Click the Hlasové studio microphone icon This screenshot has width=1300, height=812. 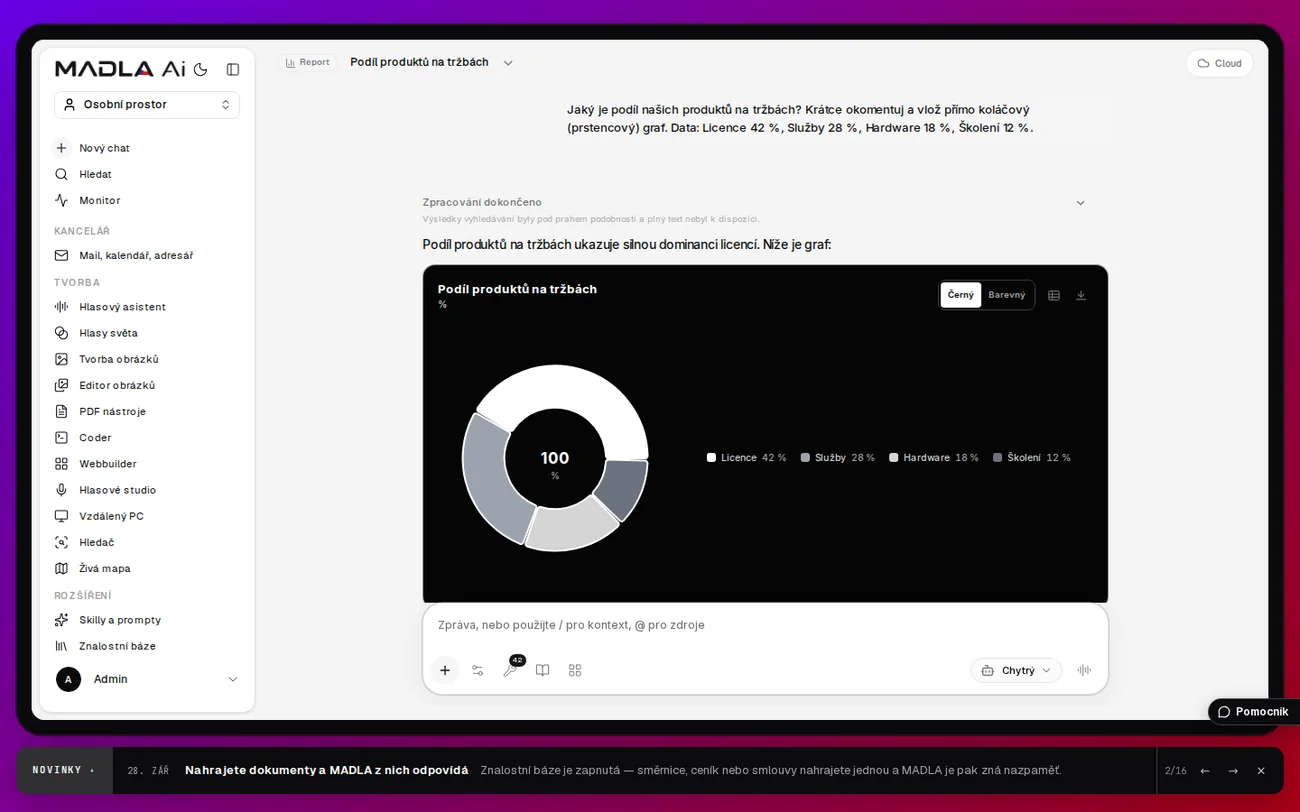pos(62,490)
